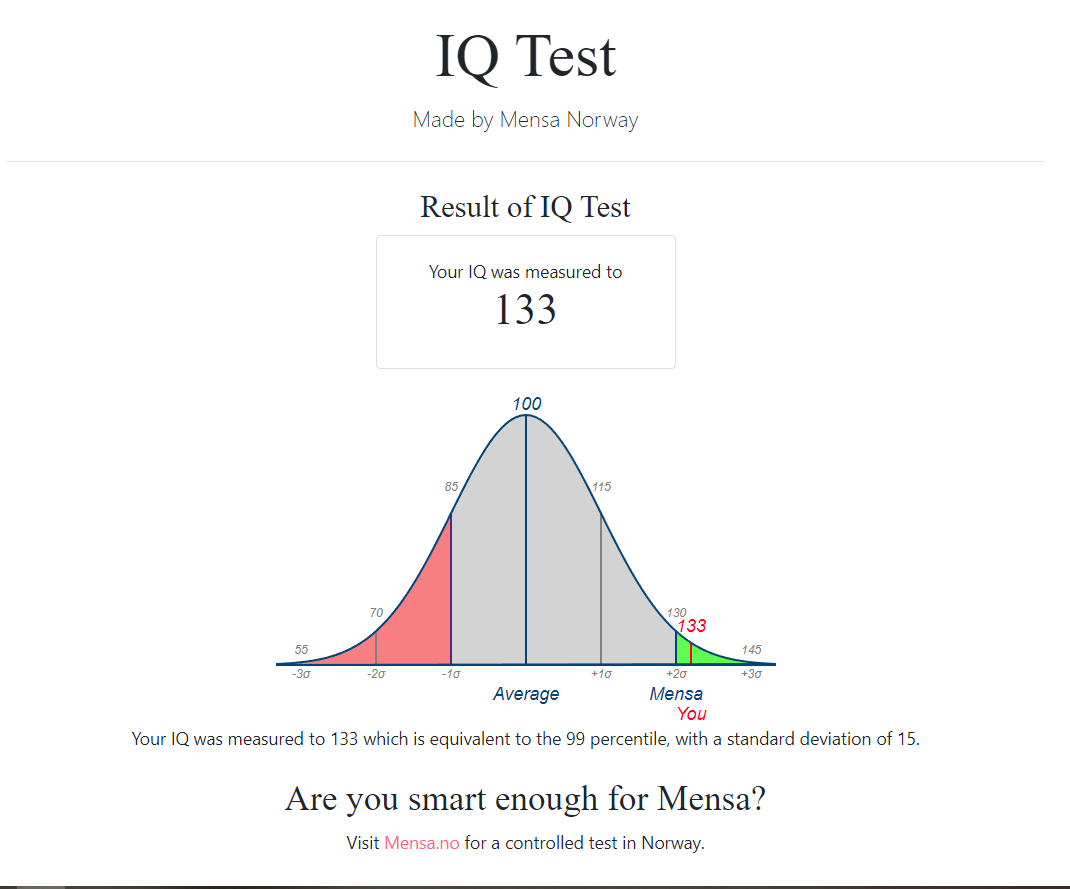
Task: Select the red 133 marker on curve
Action: [x=692, y=626]
